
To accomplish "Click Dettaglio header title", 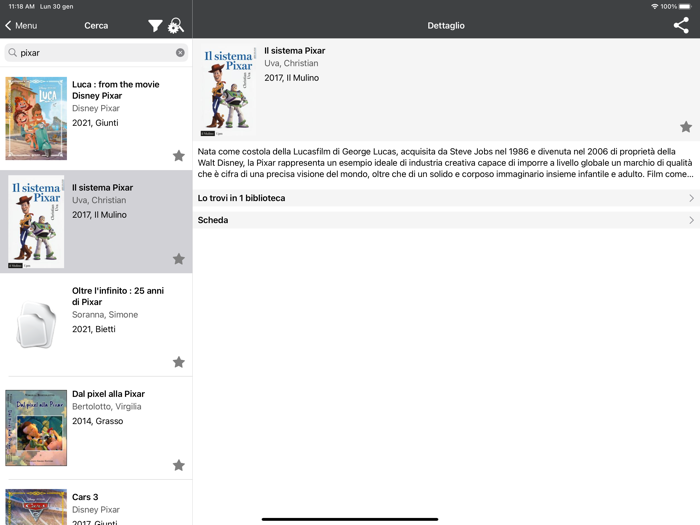I will 446,25.
